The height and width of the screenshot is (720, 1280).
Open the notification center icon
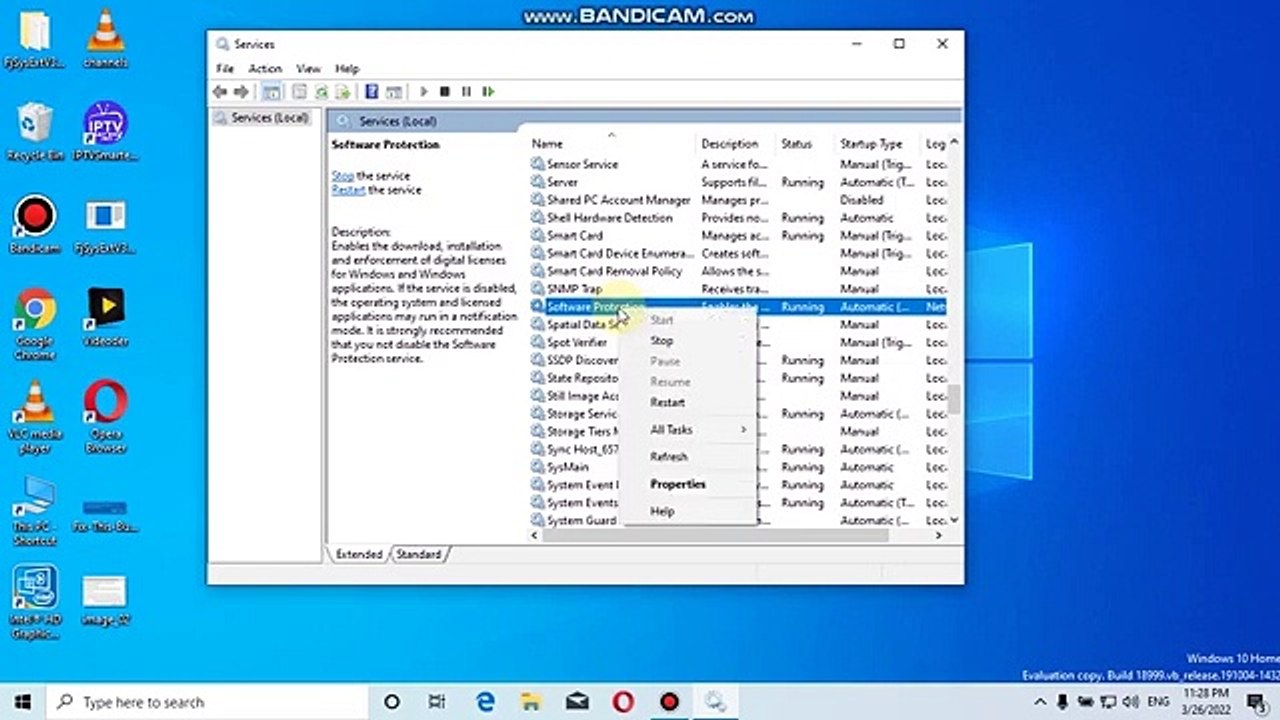click(1257, 702)
